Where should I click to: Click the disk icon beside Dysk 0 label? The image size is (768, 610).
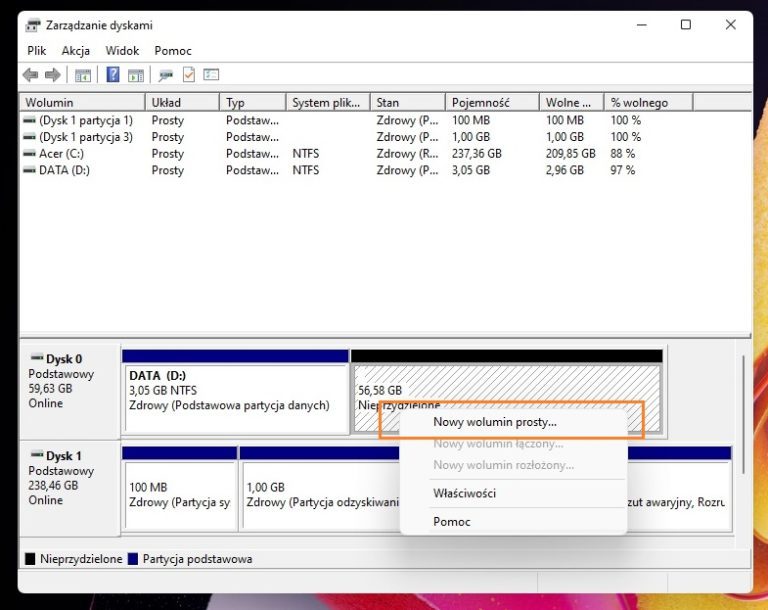37,357
